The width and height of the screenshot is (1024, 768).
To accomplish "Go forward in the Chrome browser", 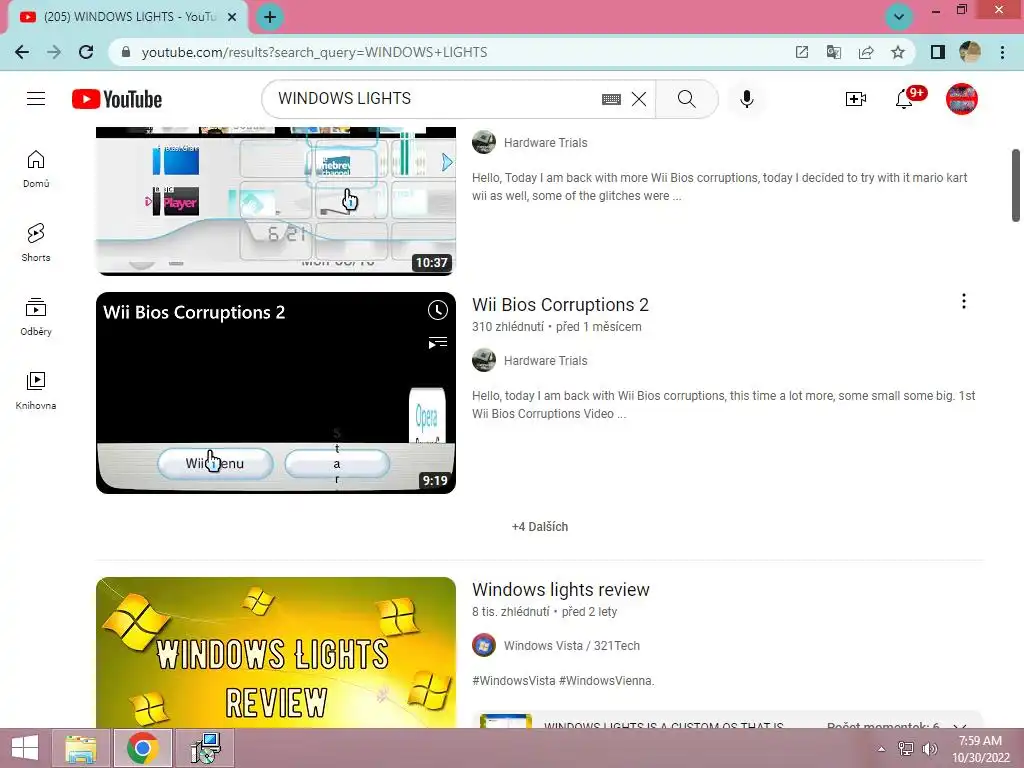I will [54, 52].
